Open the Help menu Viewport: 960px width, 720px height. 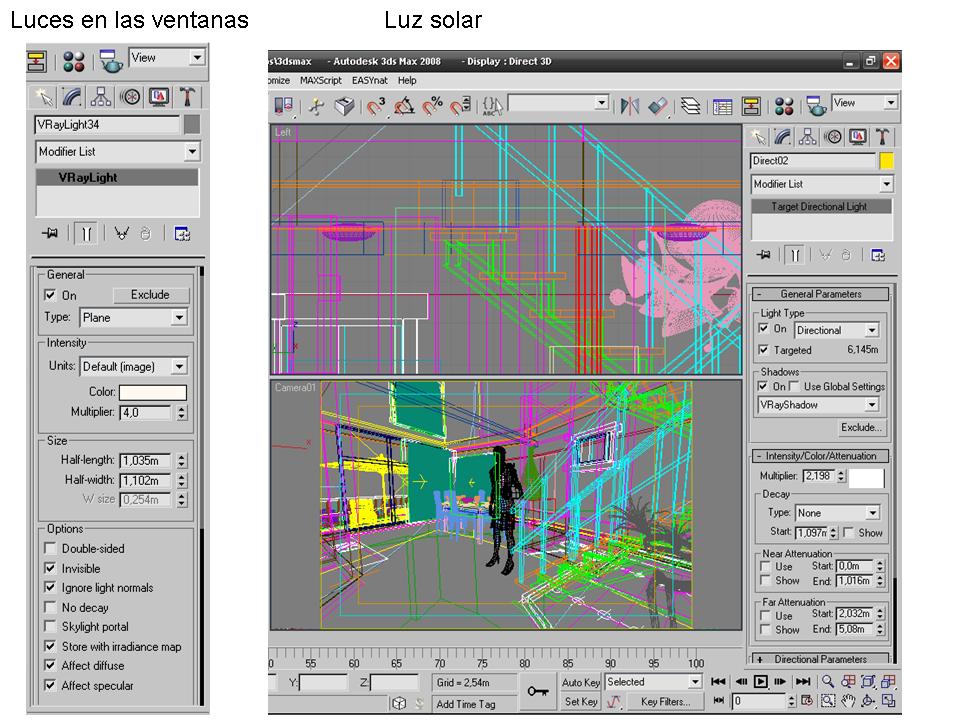click(x=407, y=80)
